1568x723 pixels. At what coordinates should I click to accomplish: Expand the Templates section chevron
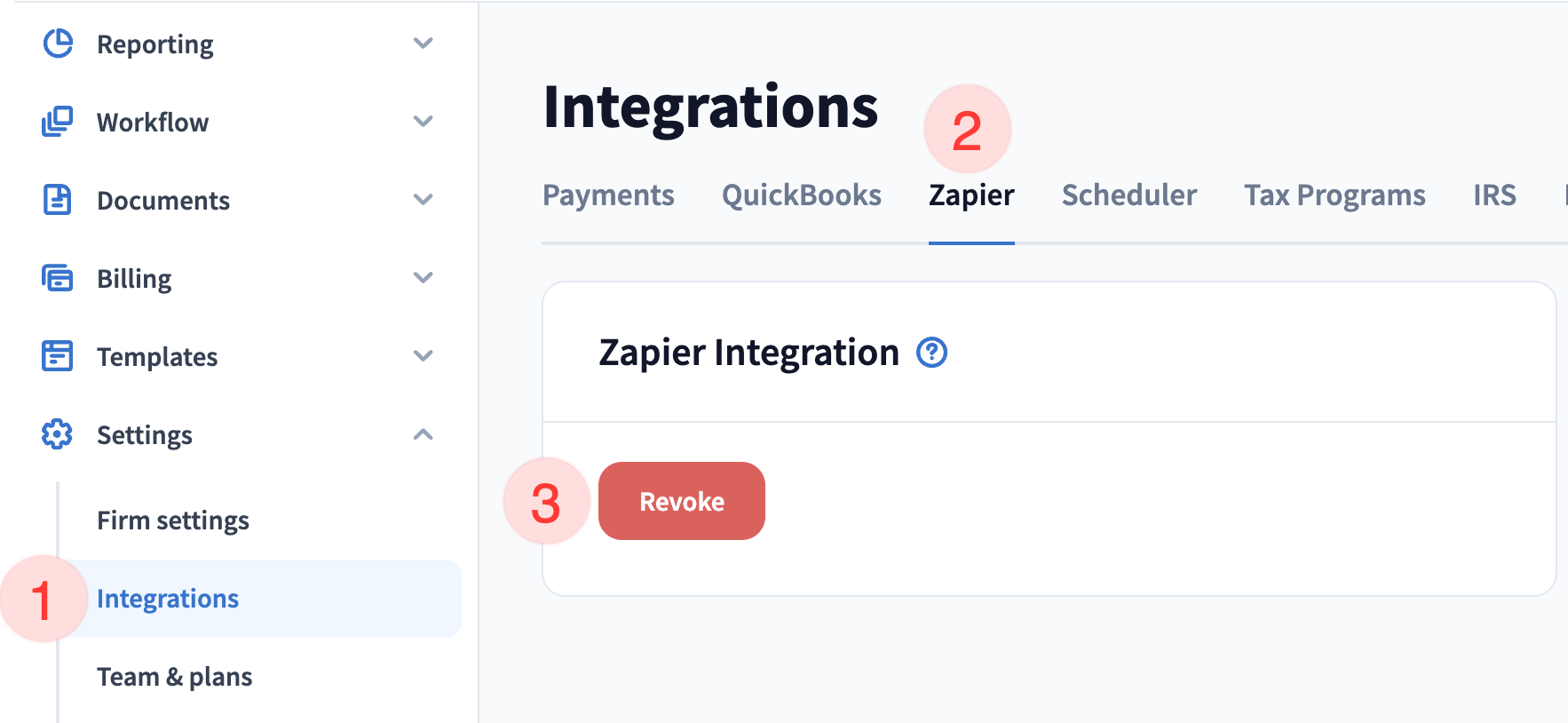(x=424, y=356)
